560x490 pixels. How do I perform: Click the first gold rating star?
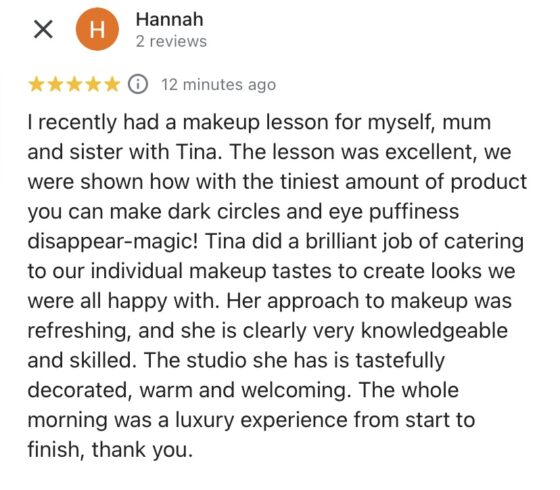tap(36, 85)
